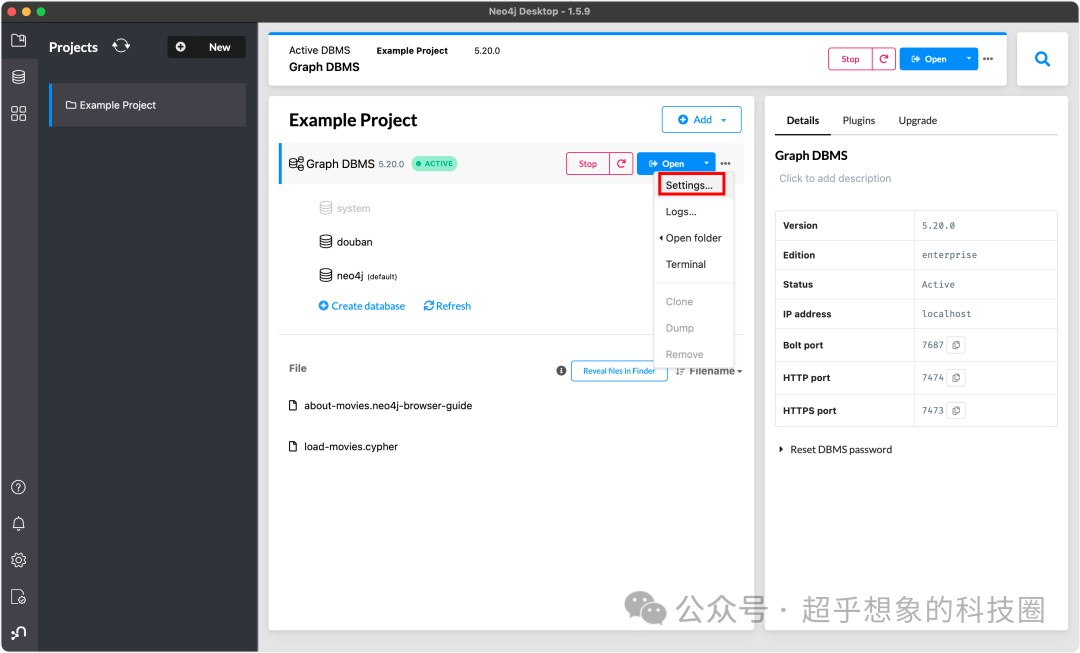The image size is (1080, 653).
Task: Click the file info circle icon
Action: [x=561, y=371]
